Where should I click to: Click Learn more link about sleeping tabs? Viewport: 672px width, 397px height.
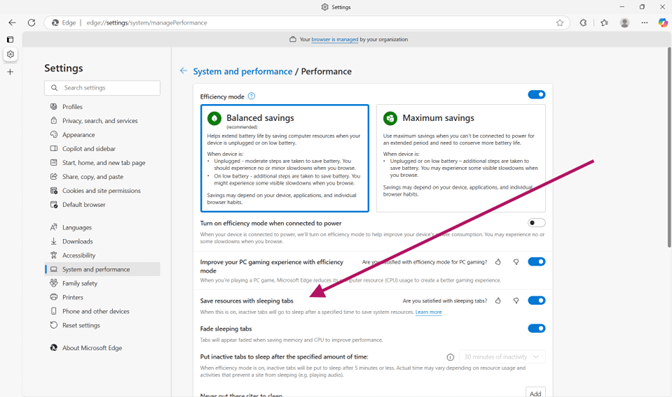pos(429,312)
